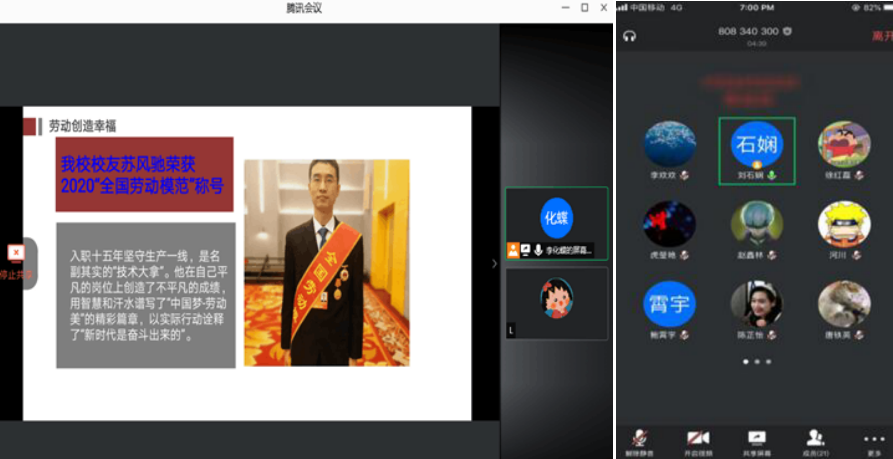The image size is (893, 459).
Task: Turn on video with camera button
Action: click(697, 438)
